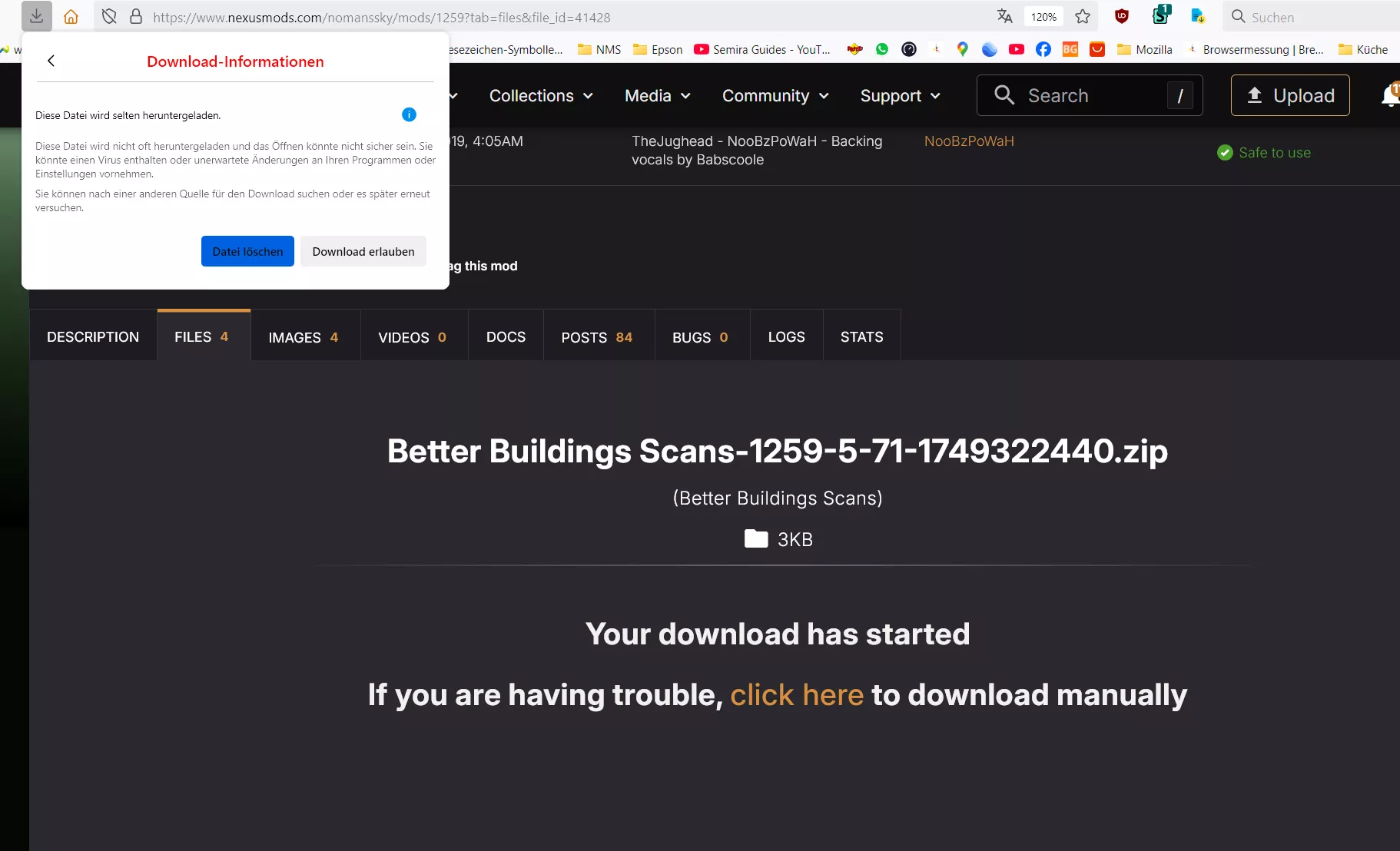Switch to the POSTS tab
This screenshot has height=851, width=1400.
click(x=598, y=336)
